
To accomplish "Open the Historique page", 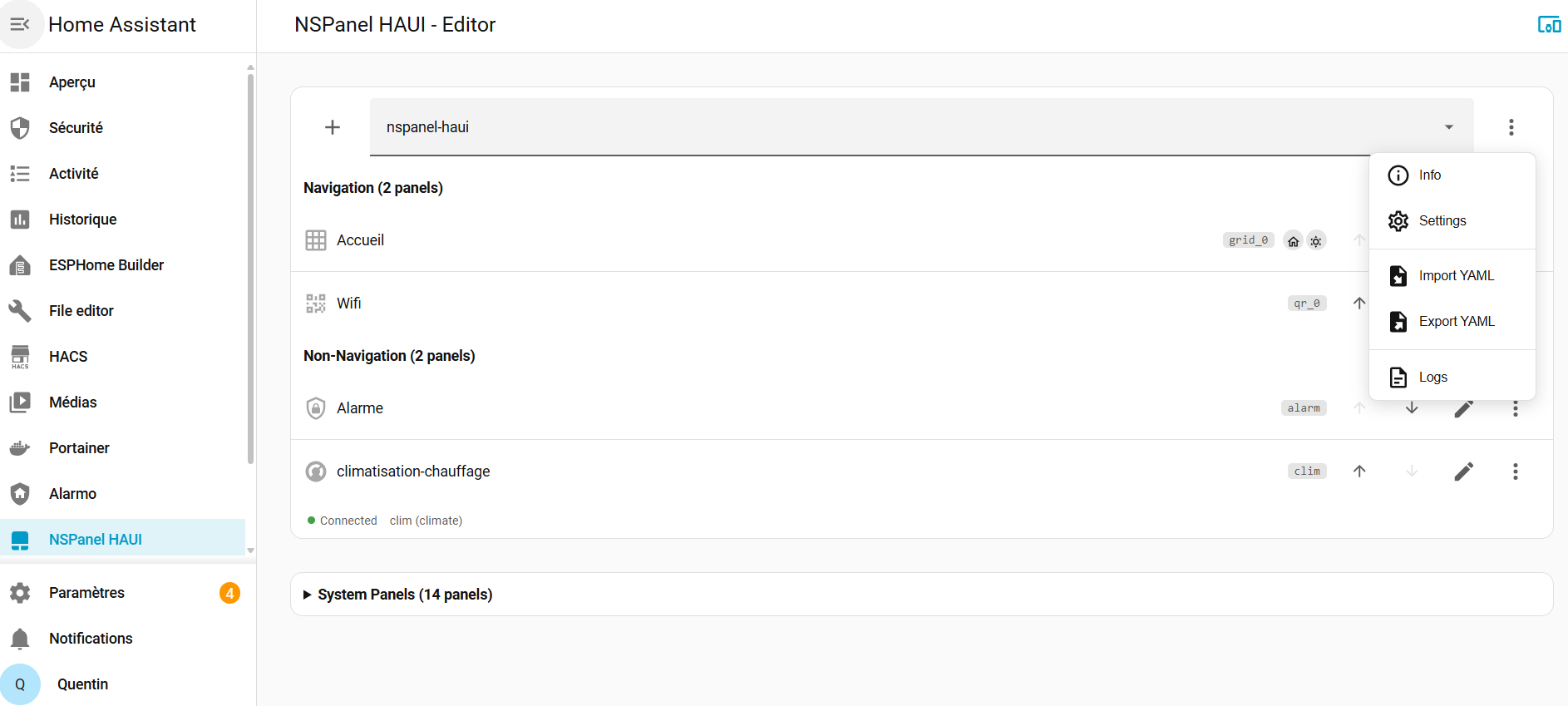I will (x=123, y=220).
